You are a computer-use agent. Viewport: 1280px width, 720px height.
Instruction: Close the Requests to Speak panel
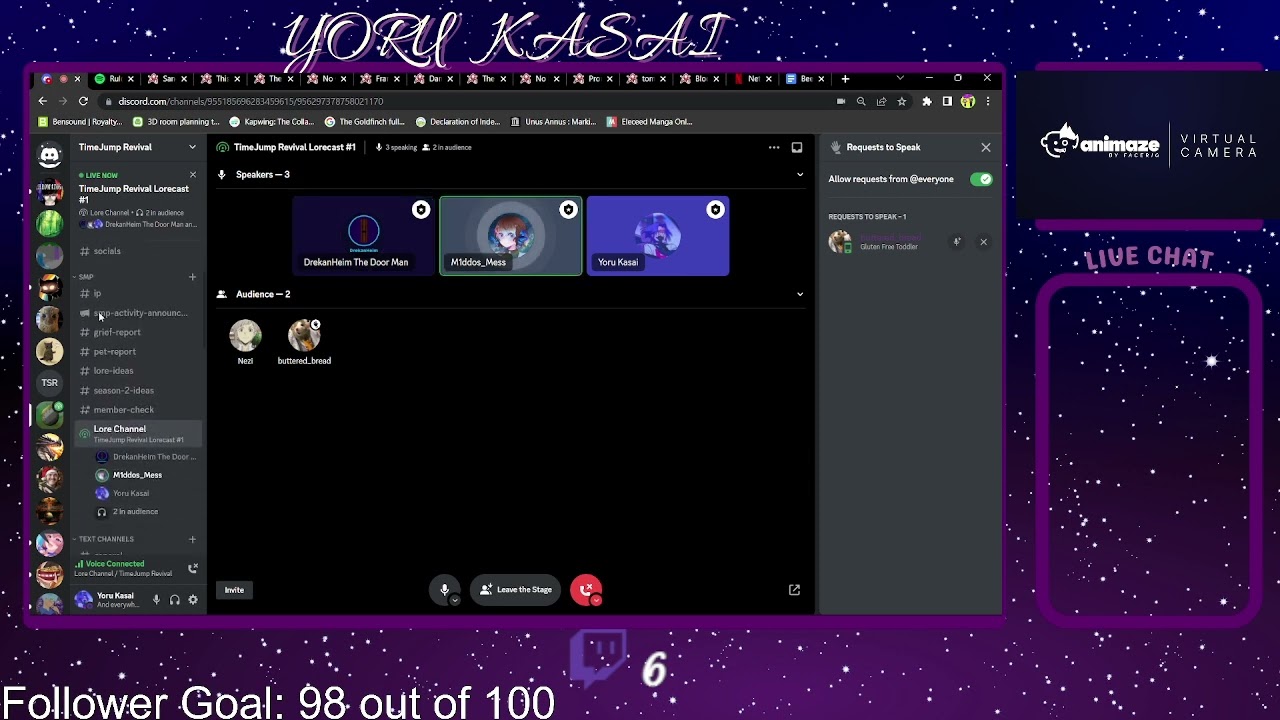(986, 147)
